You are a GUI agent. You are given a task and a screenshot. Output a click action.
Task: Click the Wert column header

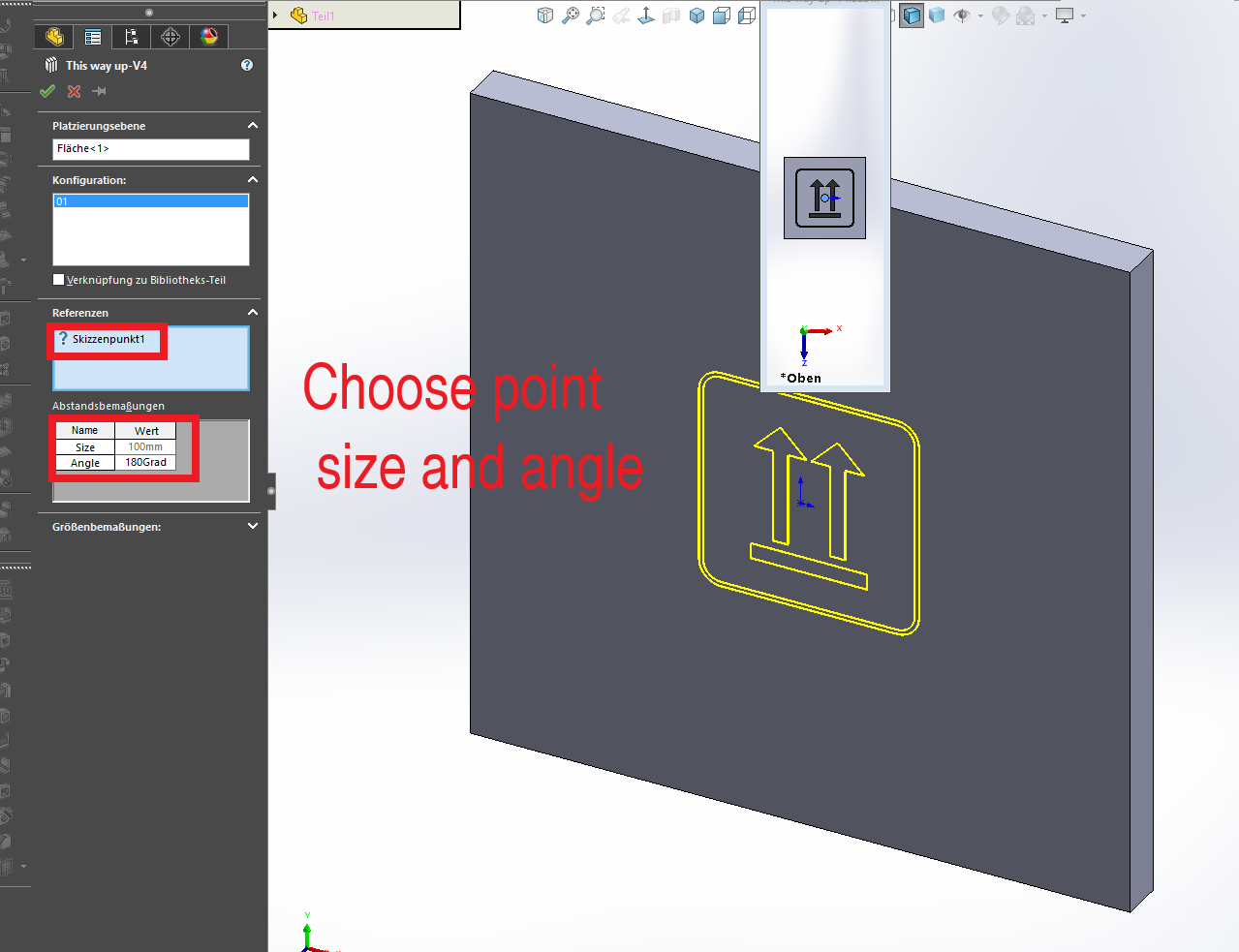coord(146,430)
